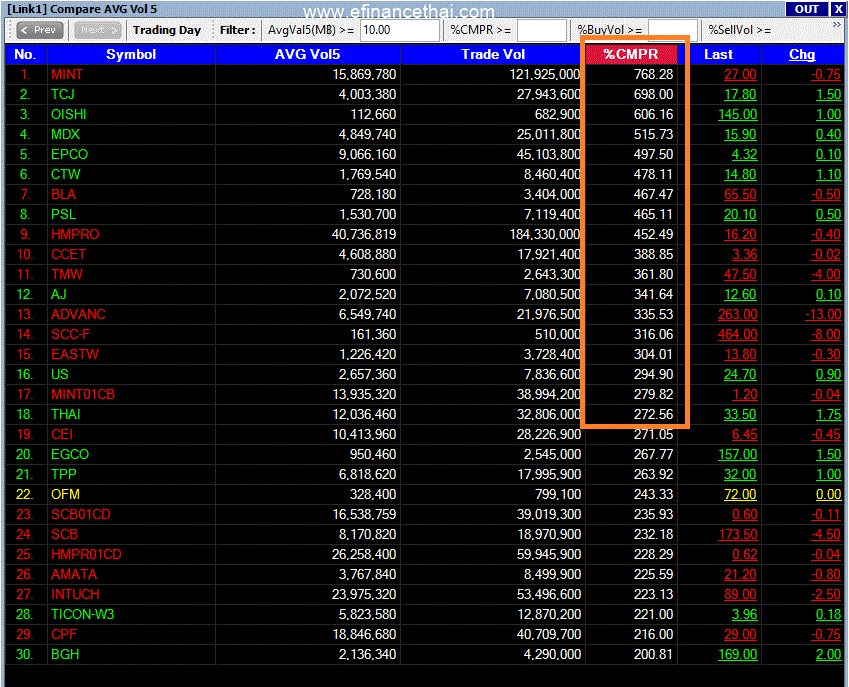Select the TICON-W3 symbol

(83, 615)
